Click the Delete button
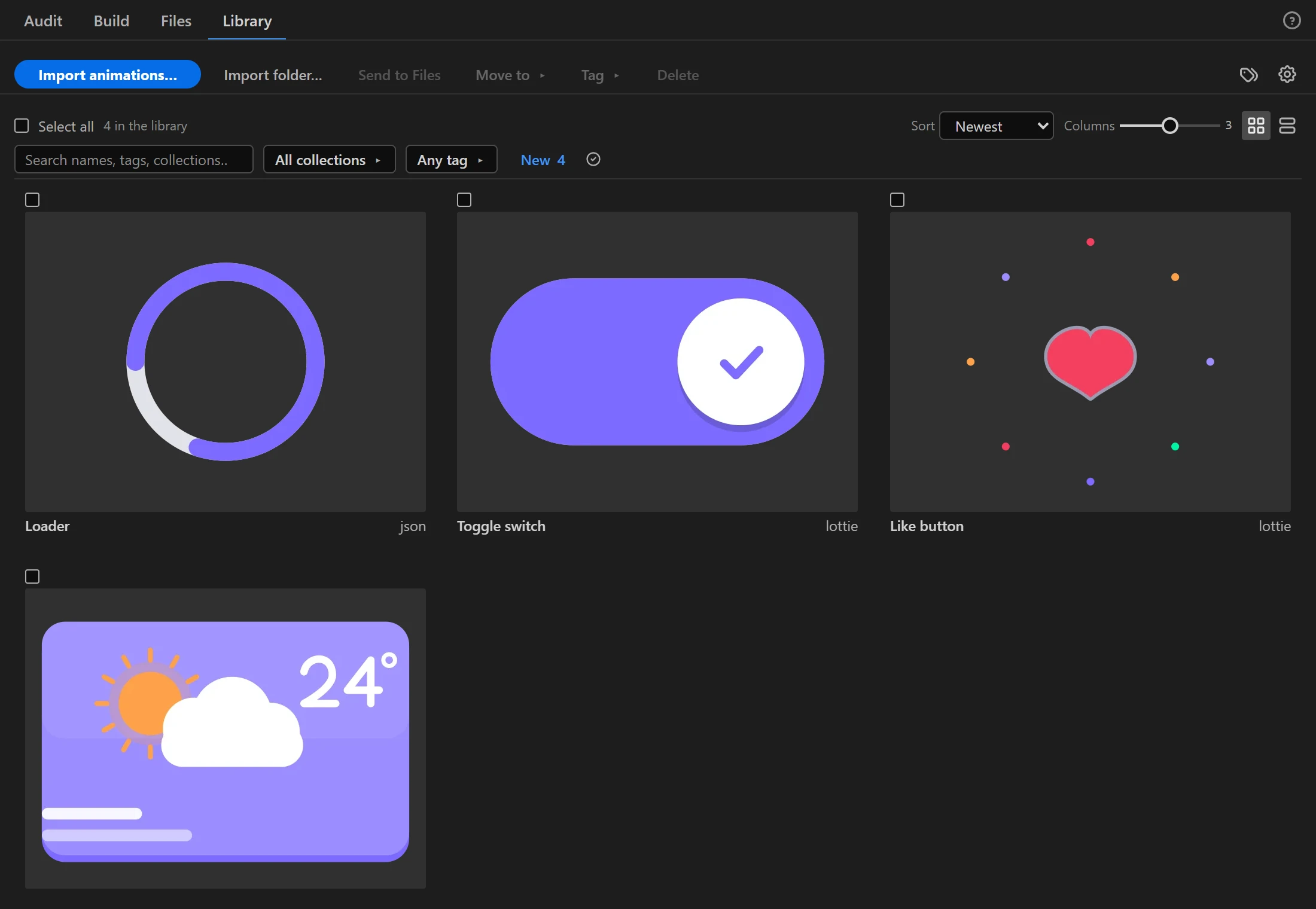 (x=678, y=75)
